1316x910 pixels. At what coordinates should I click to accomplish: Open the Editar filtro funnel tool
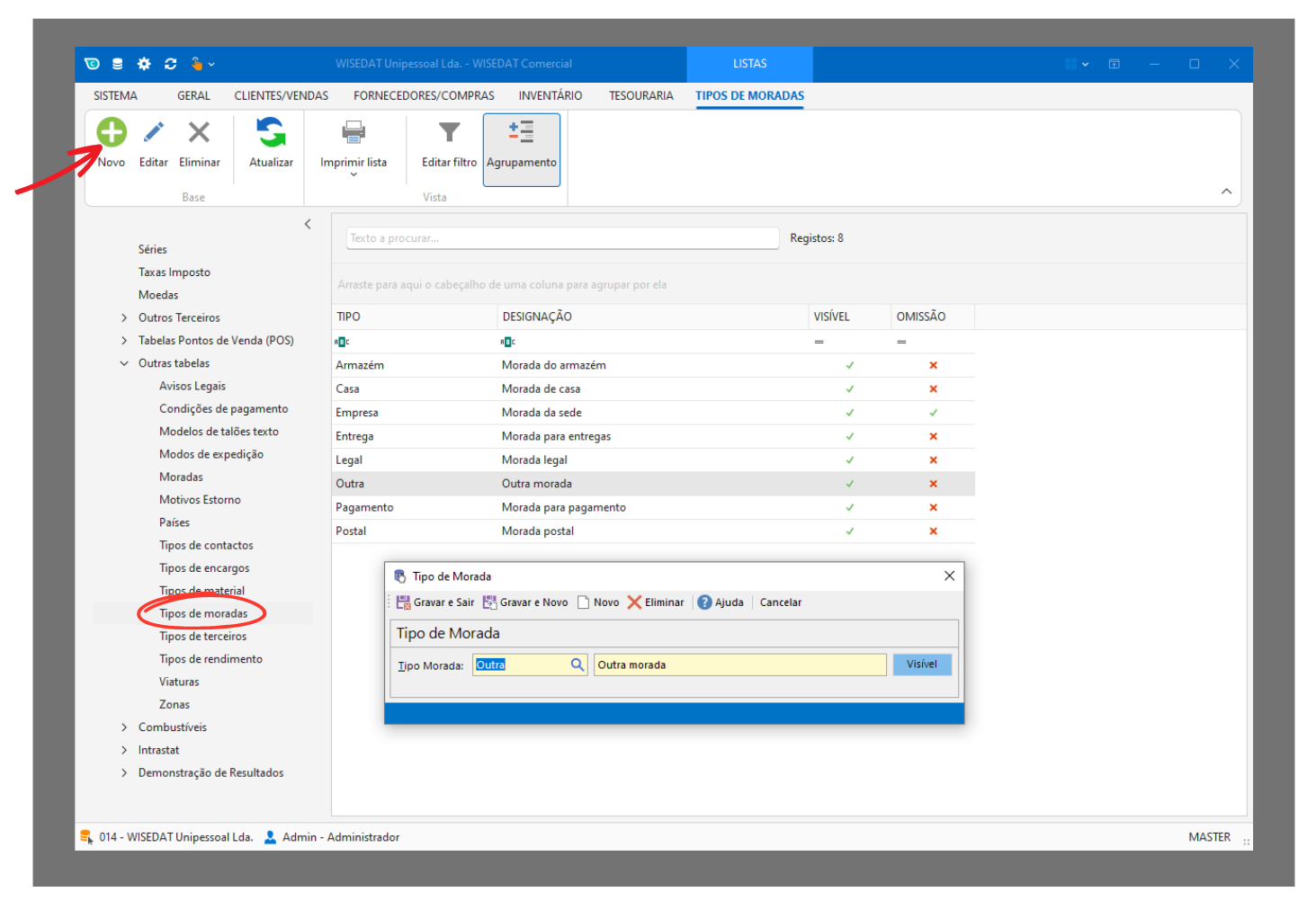click(x=449, y=133)
